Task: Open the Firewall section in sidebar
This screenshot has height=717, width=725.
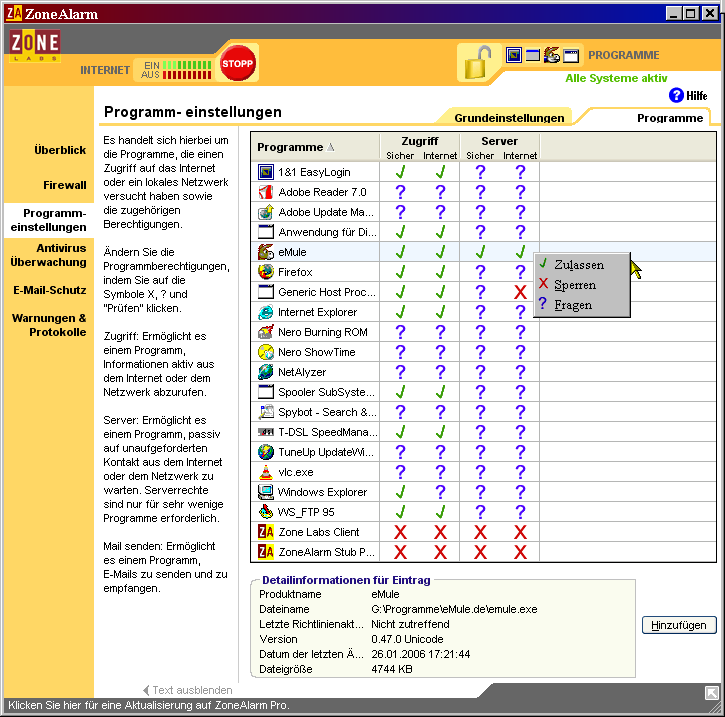Action: click(x=64, y=185)
